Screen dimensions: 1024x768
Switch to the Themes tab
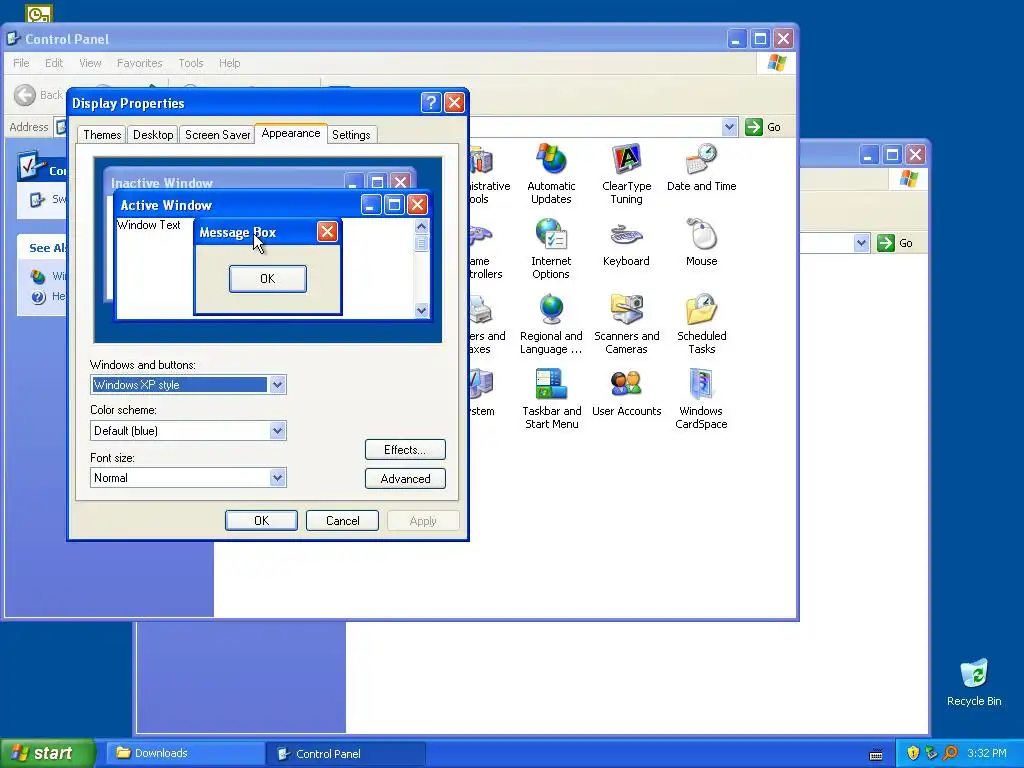click(102, 135)
